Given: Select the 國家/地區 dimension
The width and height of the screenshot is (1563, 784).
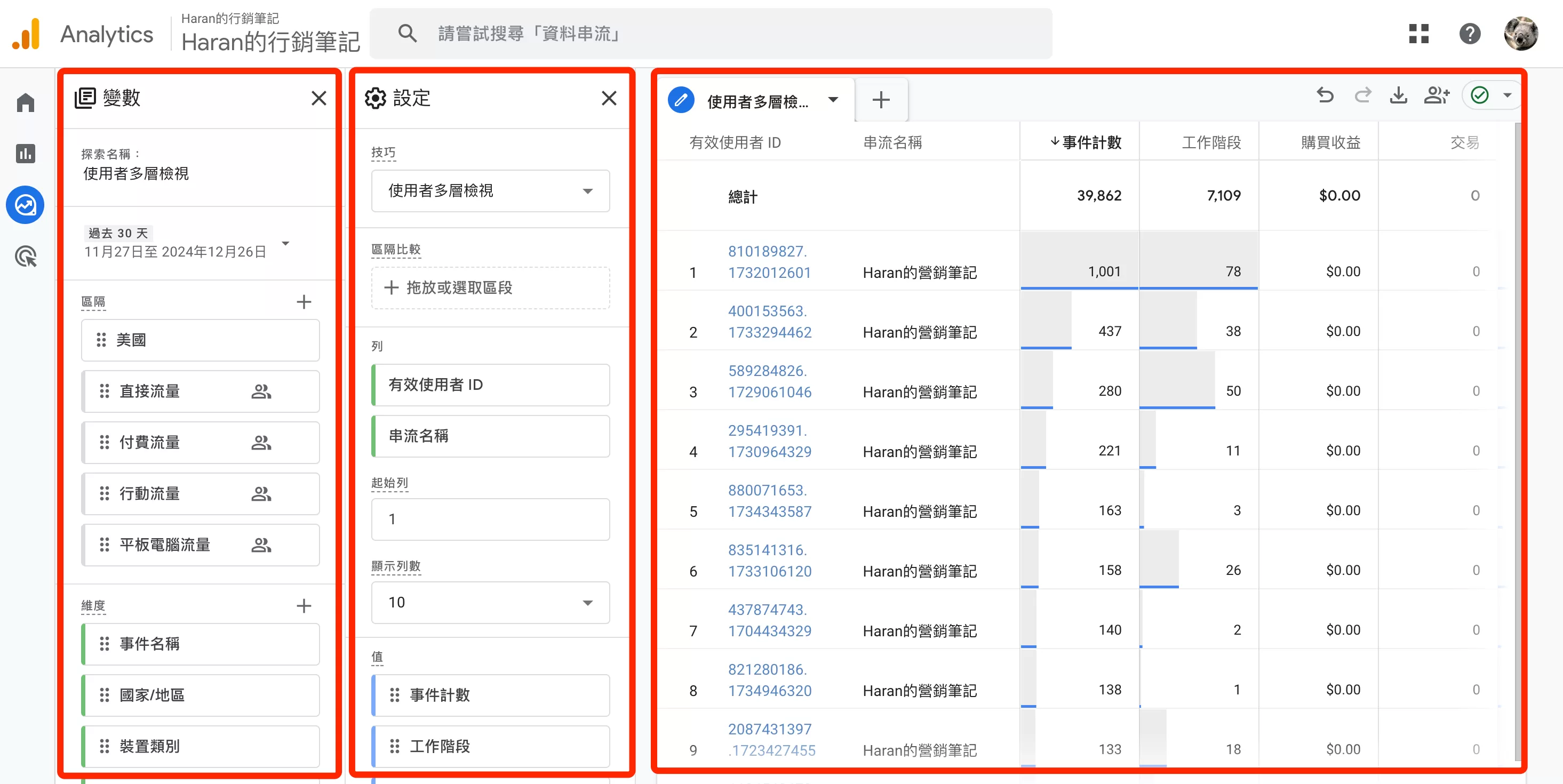Looking at the screenshot, I should coord(200,695).
